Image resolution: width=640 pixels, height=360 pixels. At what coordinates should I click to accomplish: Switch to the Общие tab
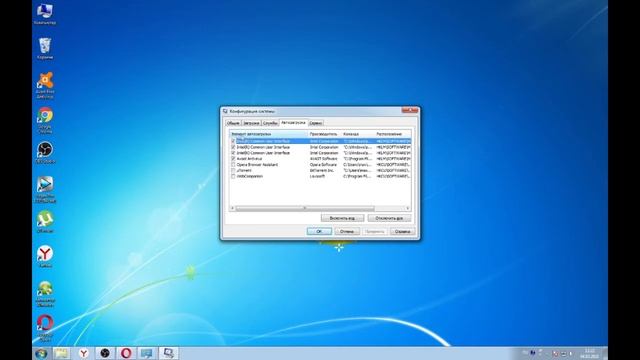[233, 123]
